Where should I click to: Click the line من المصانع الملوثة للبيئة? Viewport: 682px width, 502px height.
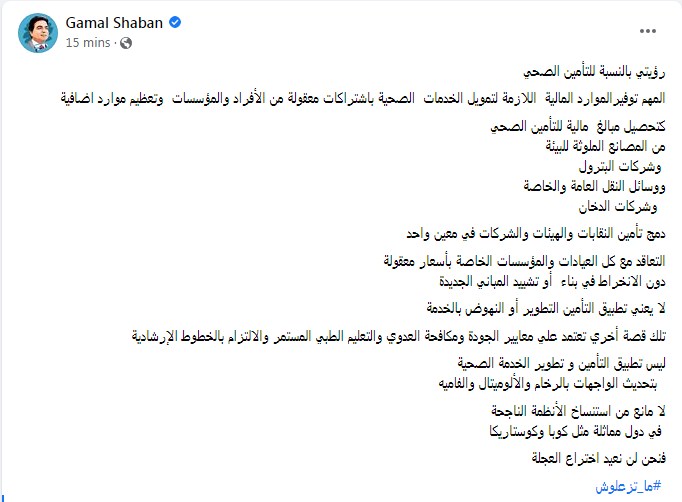pos(600,148)
